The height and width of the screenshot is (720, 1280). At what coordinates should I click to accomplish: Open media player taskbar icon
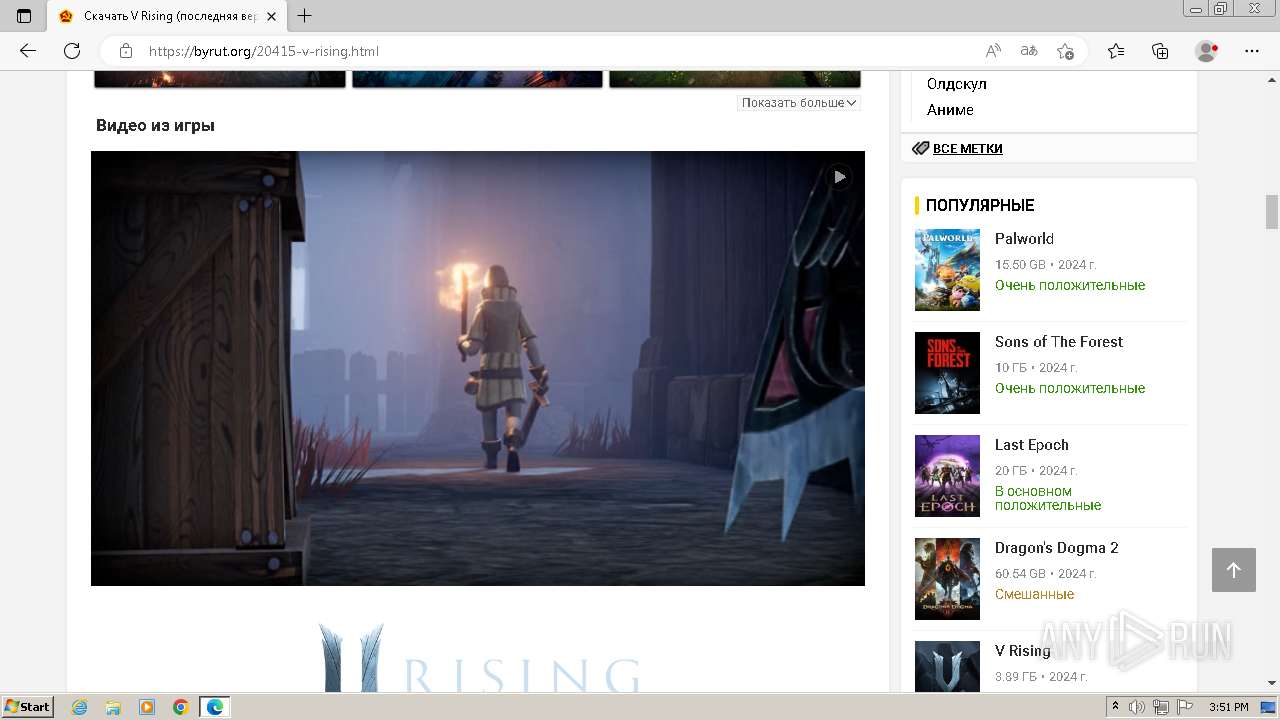tap(147, 707)
